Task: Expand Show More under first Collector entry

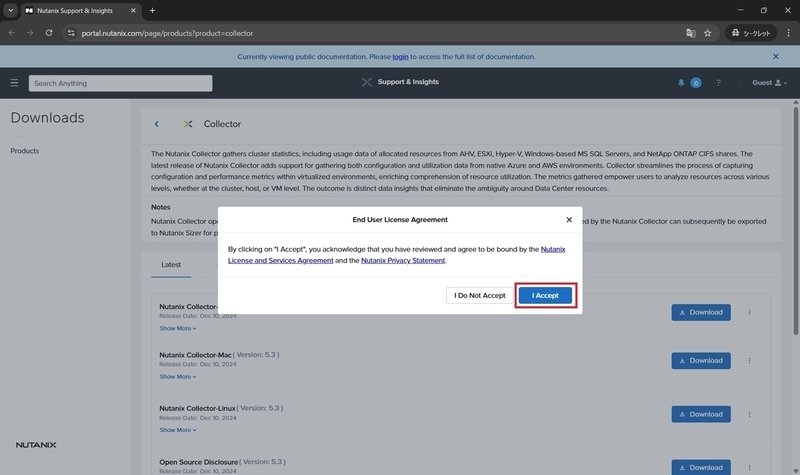Action: tap(178, 329)
